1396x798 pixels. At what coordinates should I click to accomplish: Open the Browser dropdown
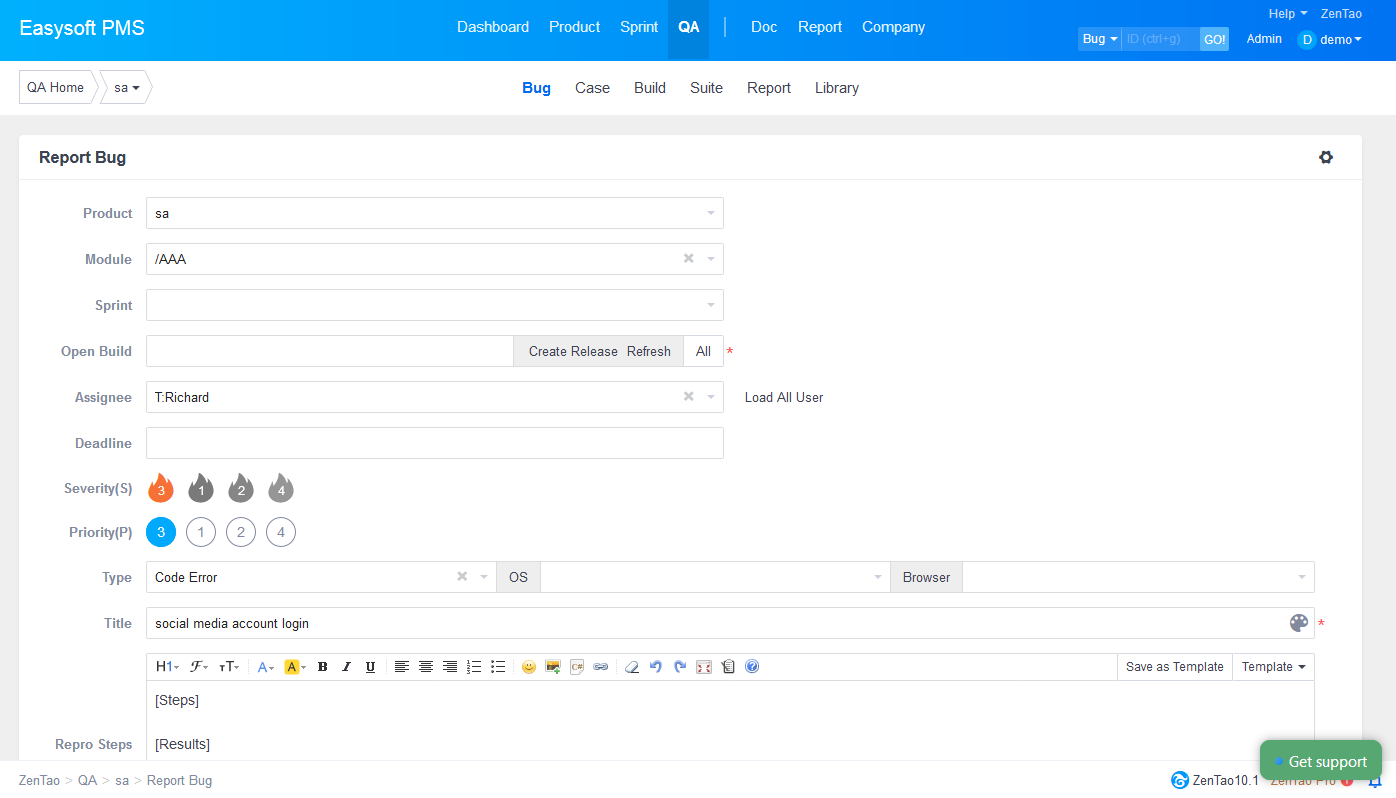[x=1138, y=577]
